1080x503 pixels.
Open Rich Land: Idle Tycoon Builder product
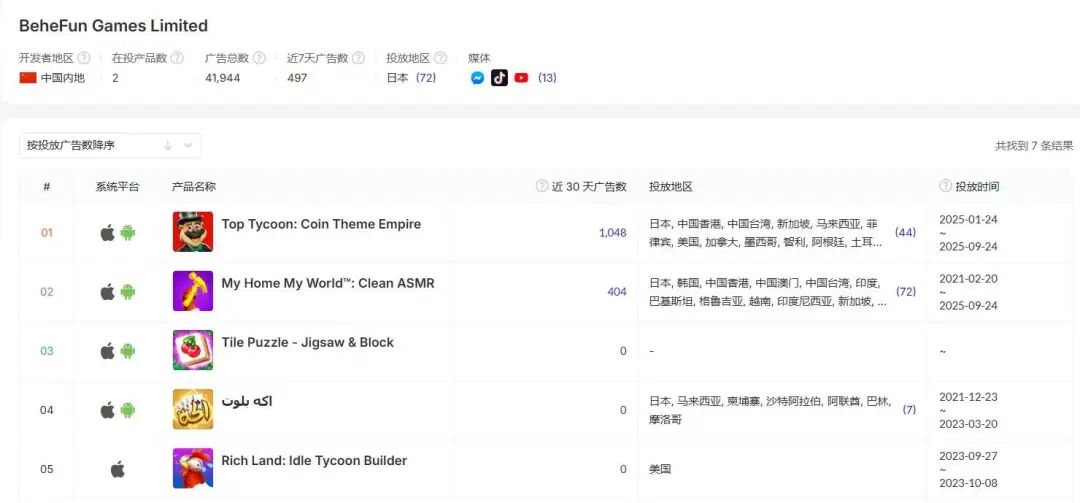pyautogui.click(x=314, y=461)
